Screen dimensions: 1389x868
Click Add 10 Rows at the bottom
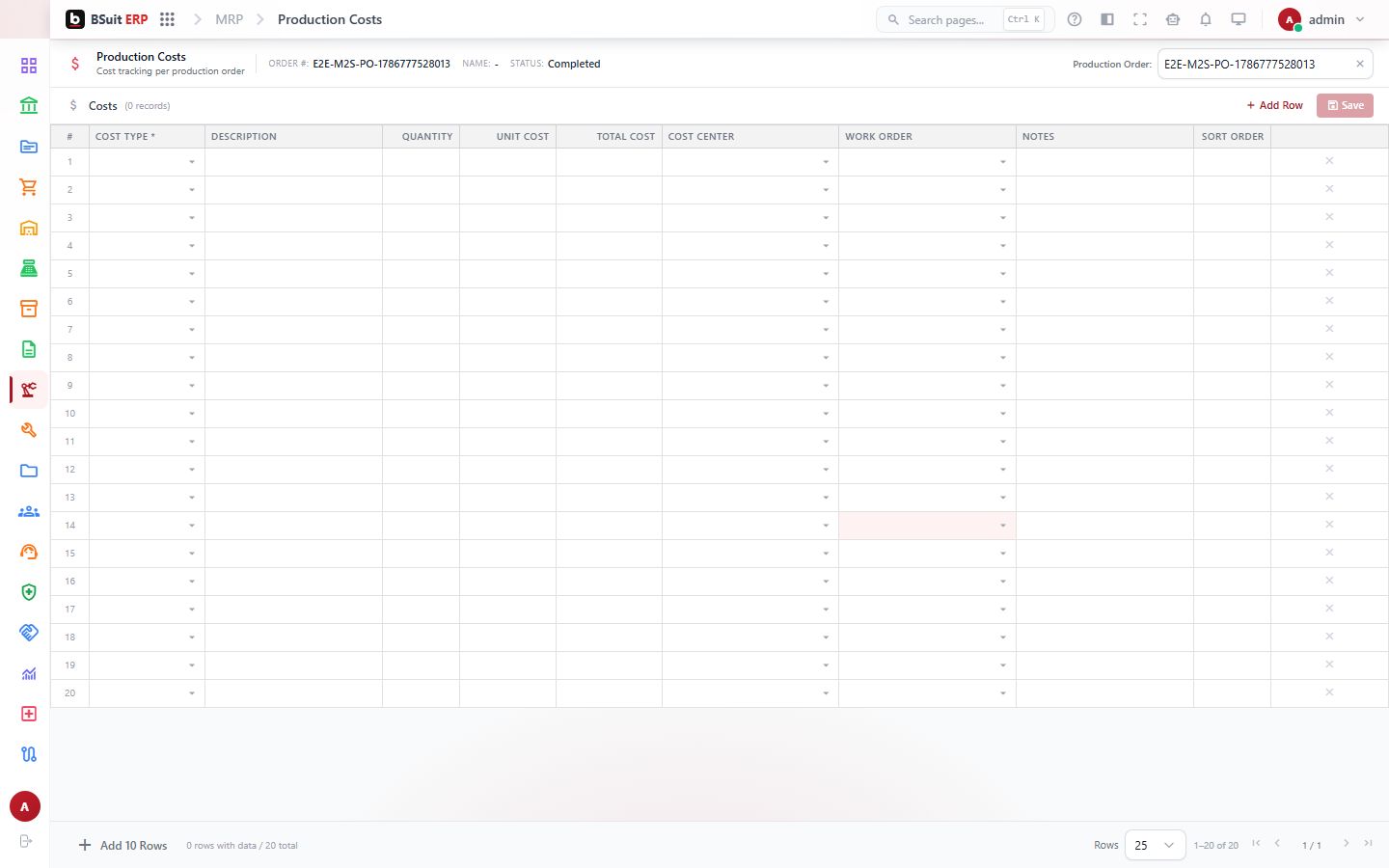123,845
